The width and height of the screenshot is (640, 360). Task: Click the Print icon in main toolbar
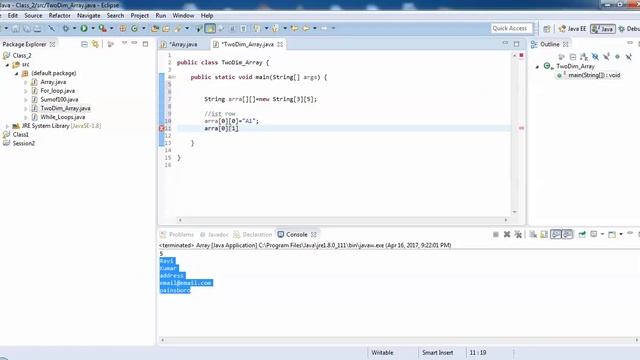[38, 28]
